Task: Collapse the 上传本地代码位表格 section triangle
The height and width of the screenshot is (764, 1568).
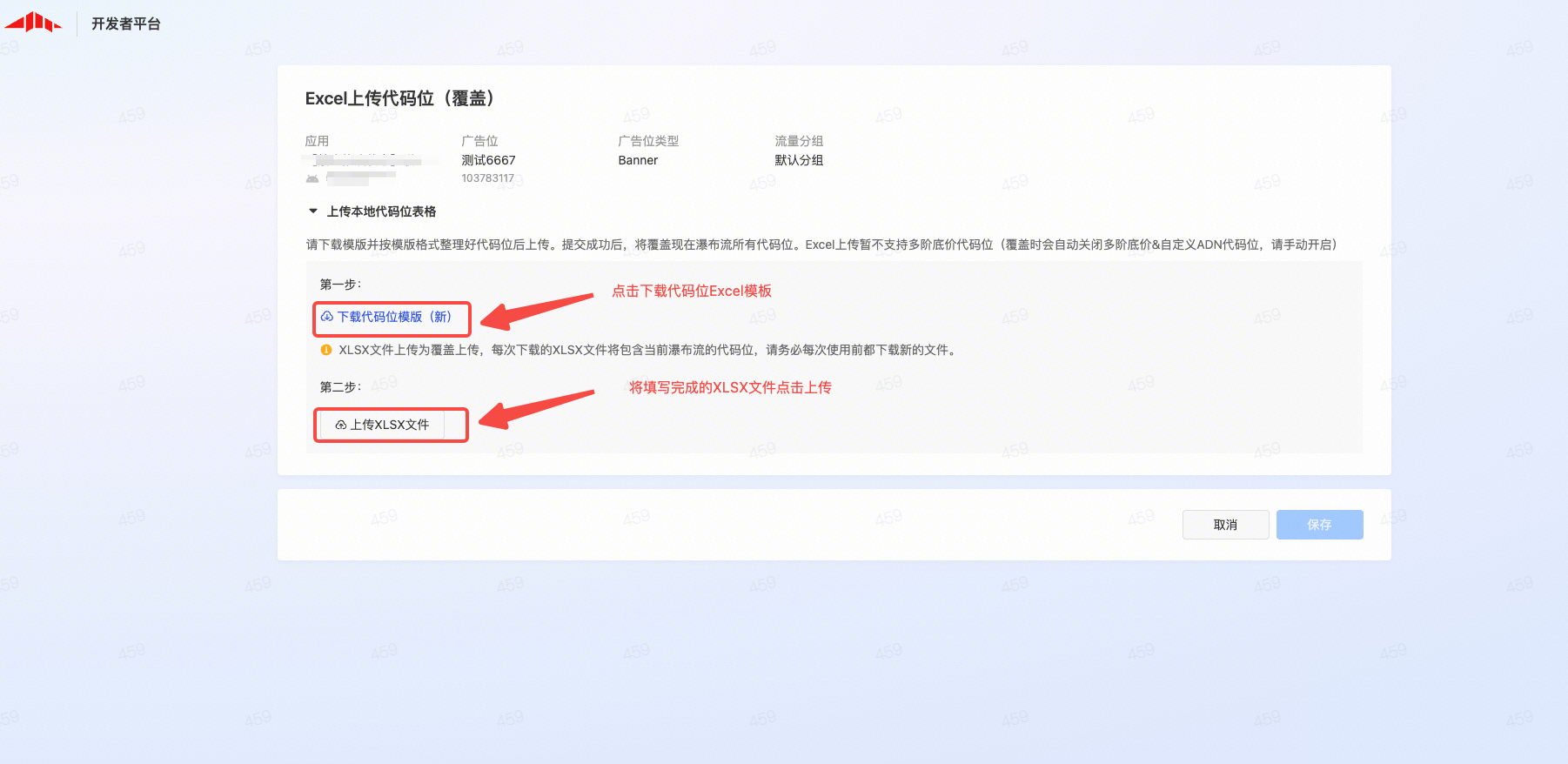Action: 313,211
